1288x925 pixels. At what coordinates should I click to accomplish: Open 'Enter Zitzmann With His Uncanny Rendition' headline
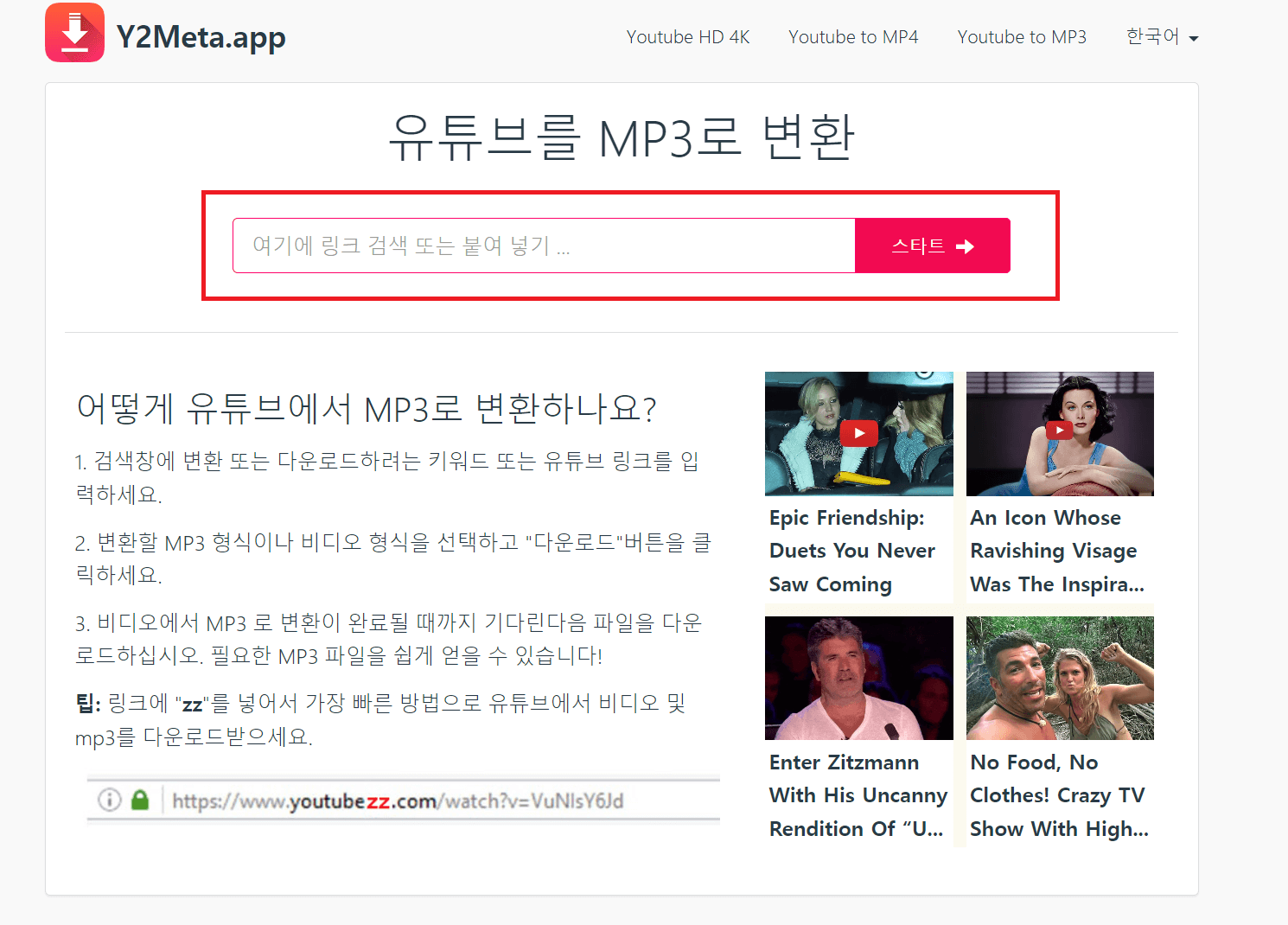coord(858,795)
